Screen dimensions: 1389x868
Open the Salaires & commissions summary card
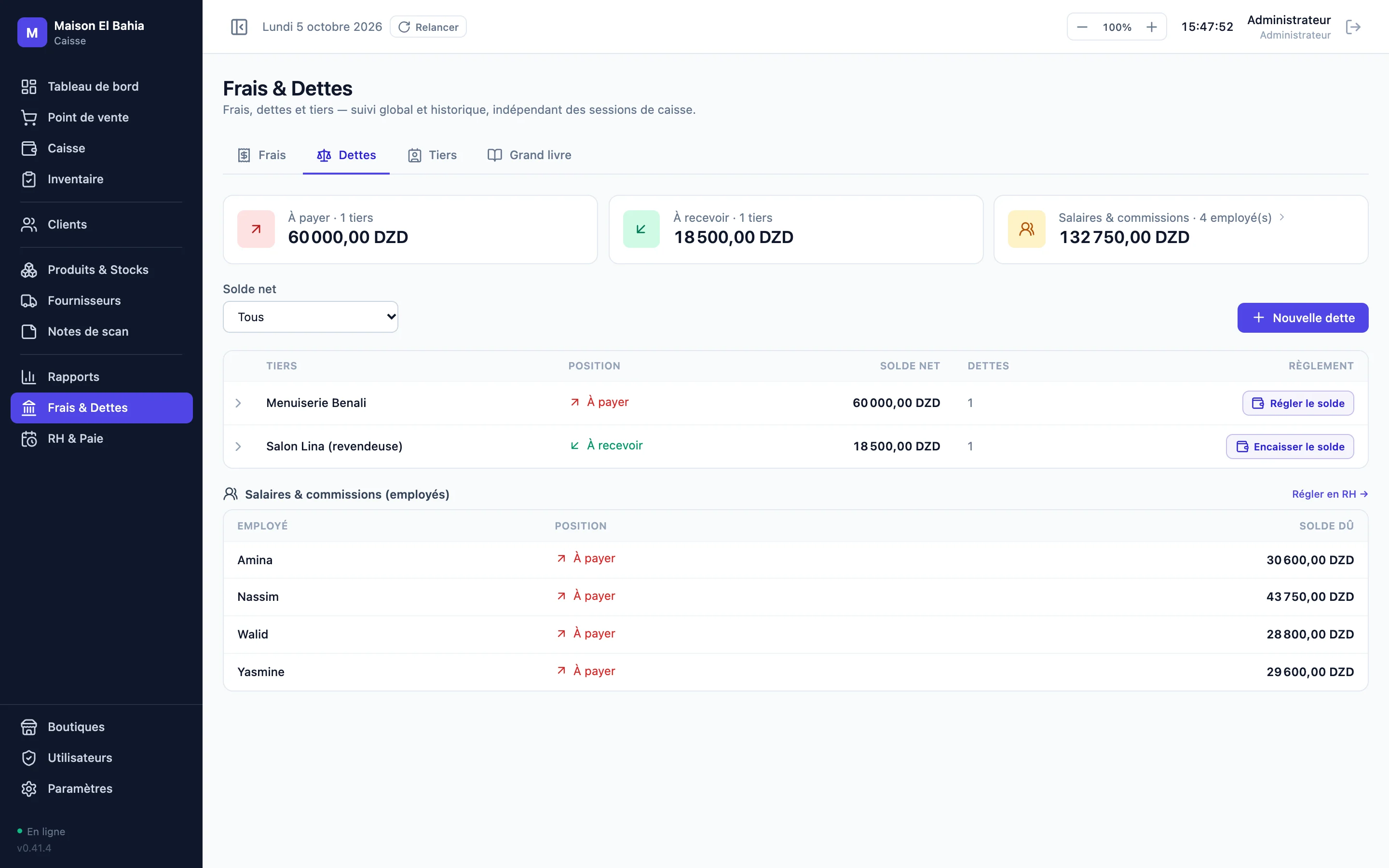coord(1181,230)
